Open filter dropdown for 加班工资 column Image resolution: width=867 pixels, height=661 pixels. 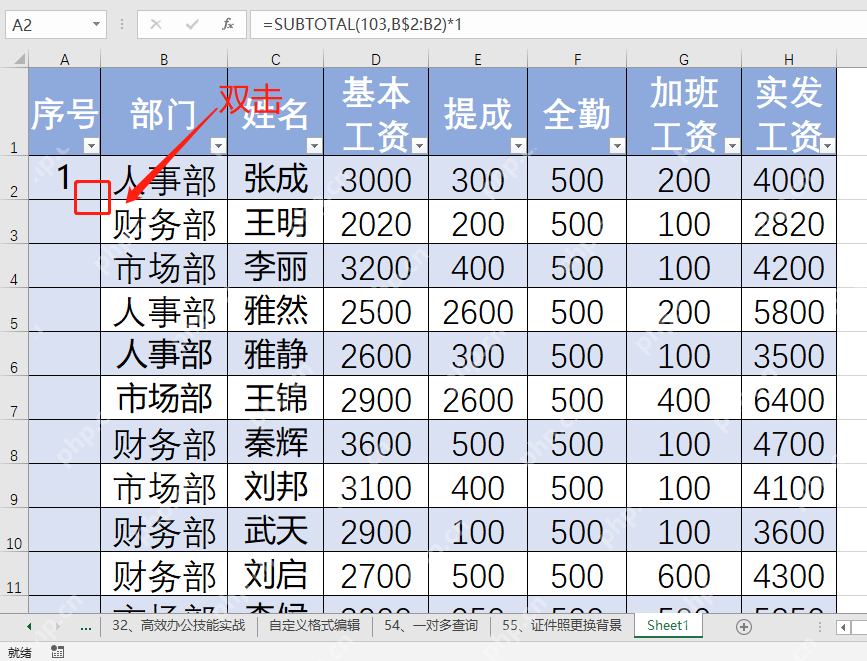point(732,146)
